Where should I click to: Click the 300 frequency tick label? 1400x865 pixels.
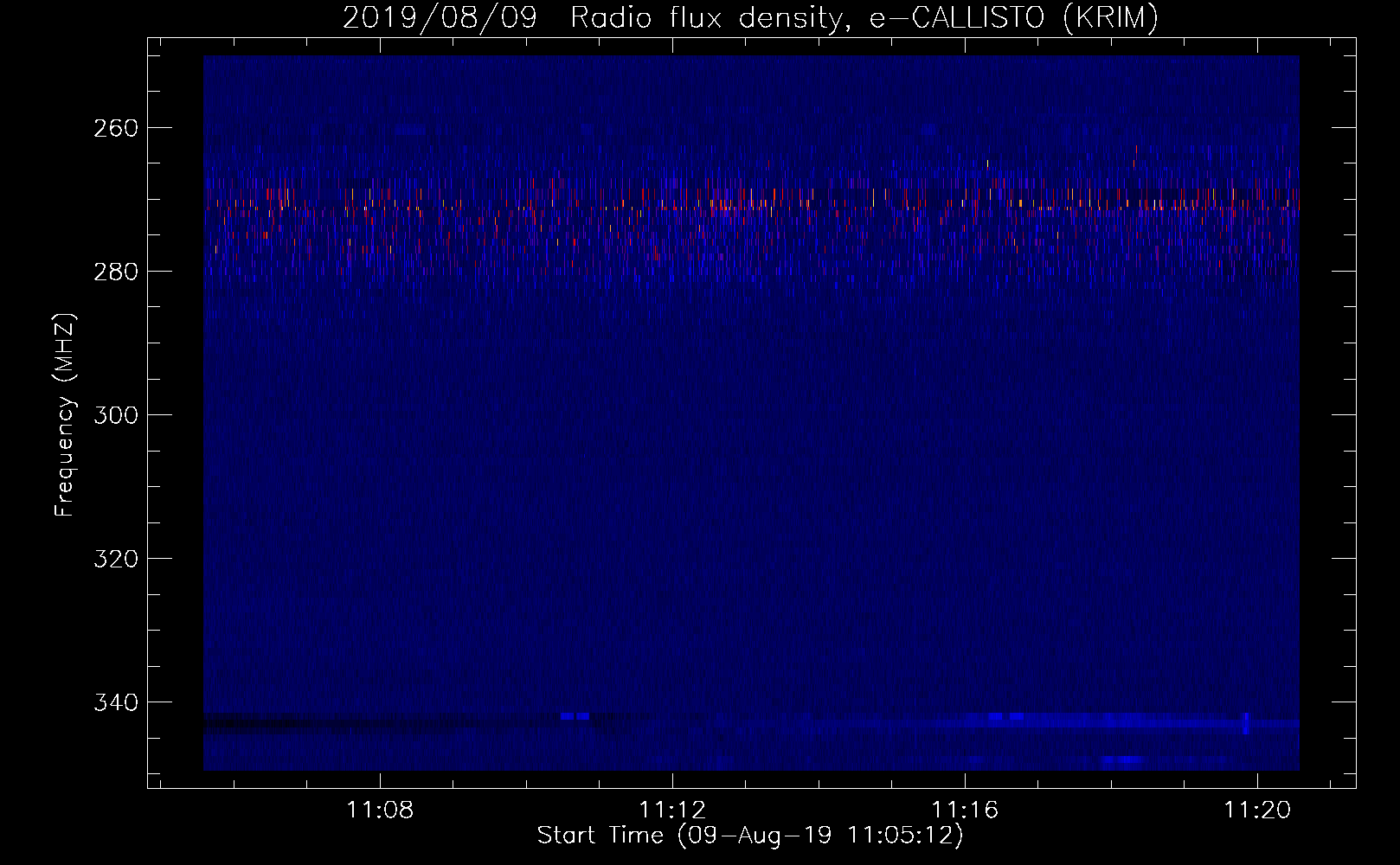pos(115,415)
